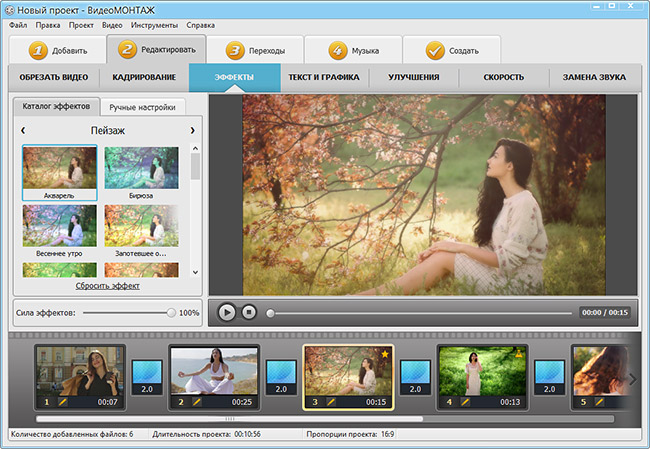Switch to УЛУЧШЕНИЯ tab

tap(414, 78)
